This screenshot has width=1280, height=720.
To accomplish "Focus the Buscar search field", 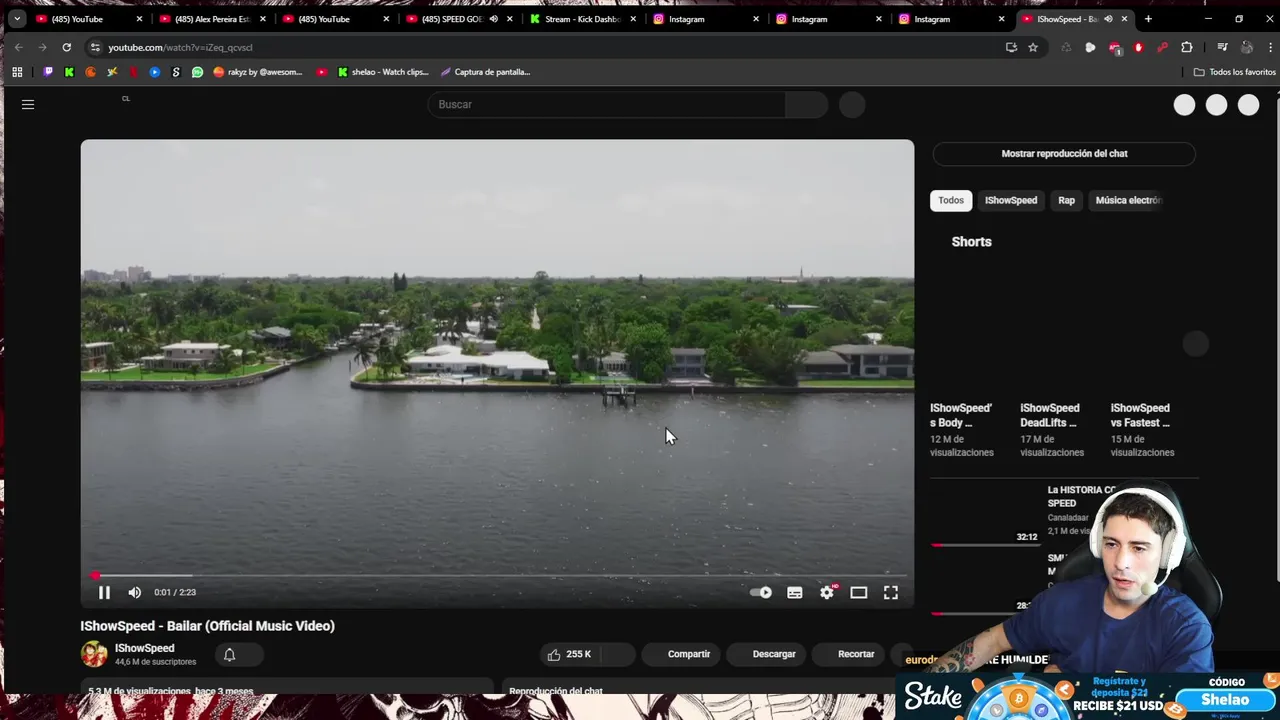I will point(606,104).
